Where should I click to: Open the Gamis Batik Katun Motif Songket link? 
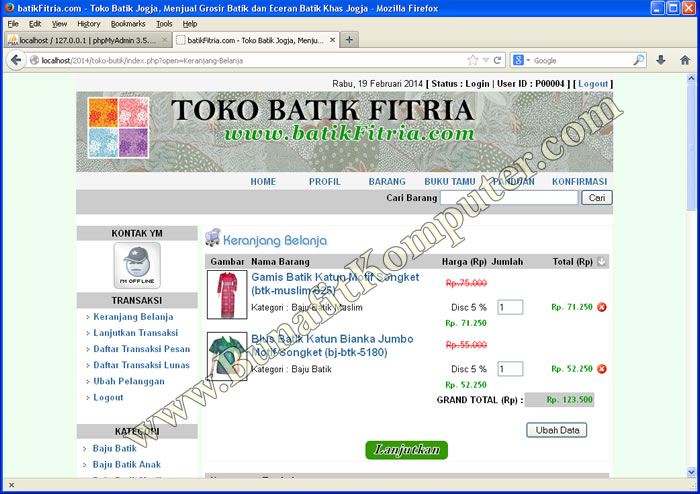click(335, 284)
